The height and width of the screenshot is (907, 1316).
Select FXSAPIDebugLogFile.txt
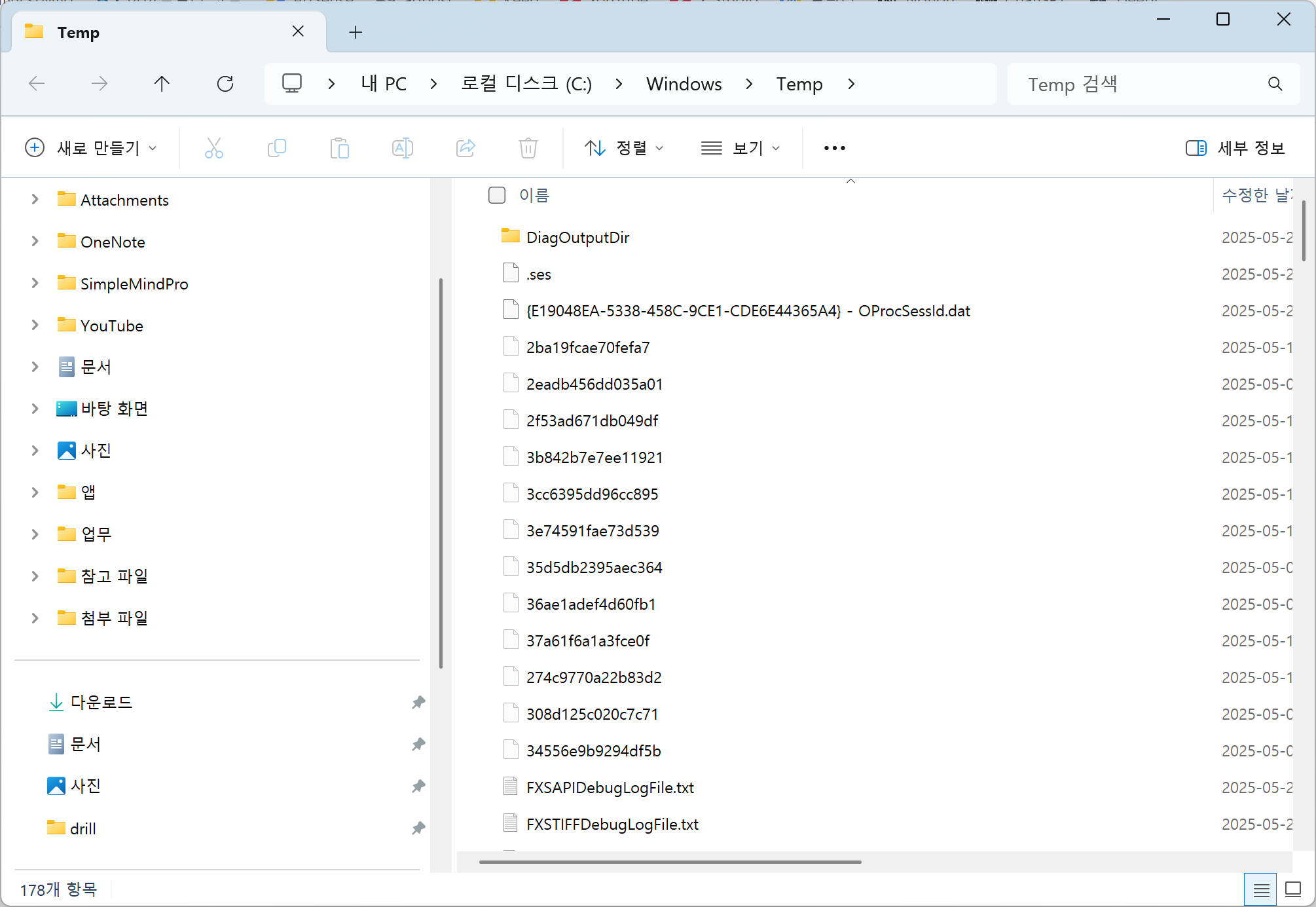tap(610, 787)
